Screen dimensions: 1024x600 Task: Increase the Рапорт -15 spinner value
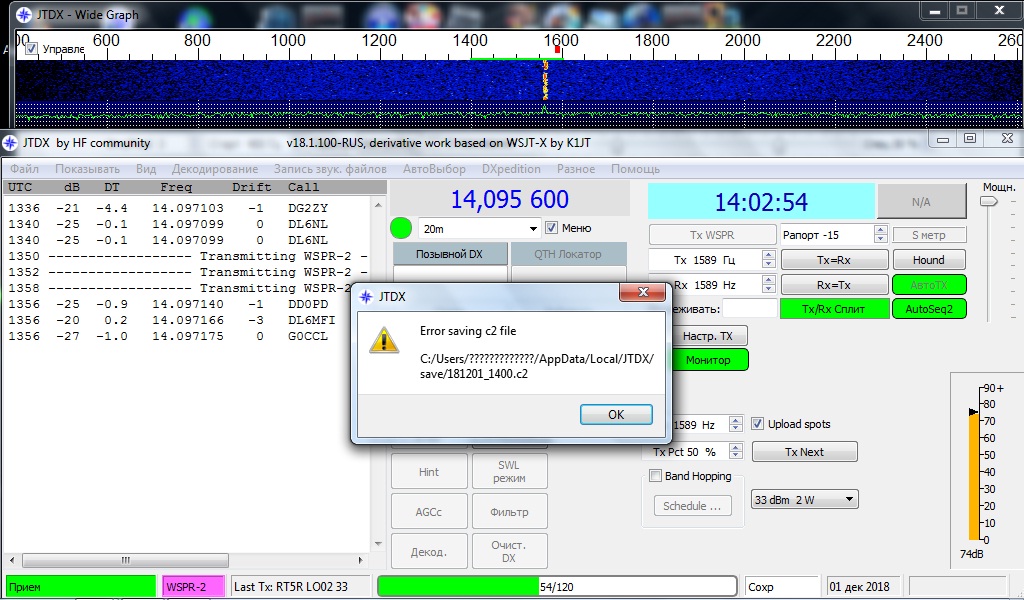click(880, 230)
